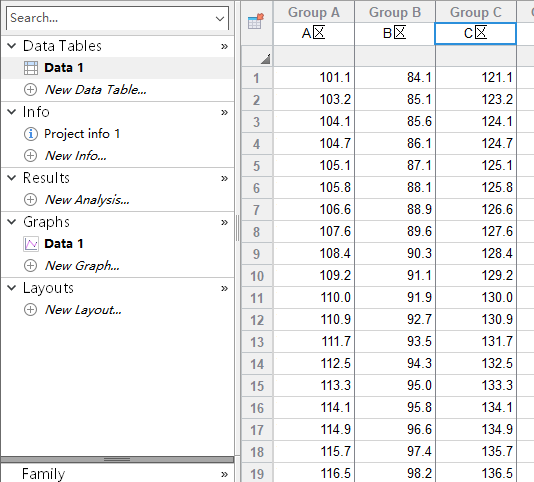Select row header 1
The height and width of the screenshot is (482, 534).
click(x=257, y=78)
